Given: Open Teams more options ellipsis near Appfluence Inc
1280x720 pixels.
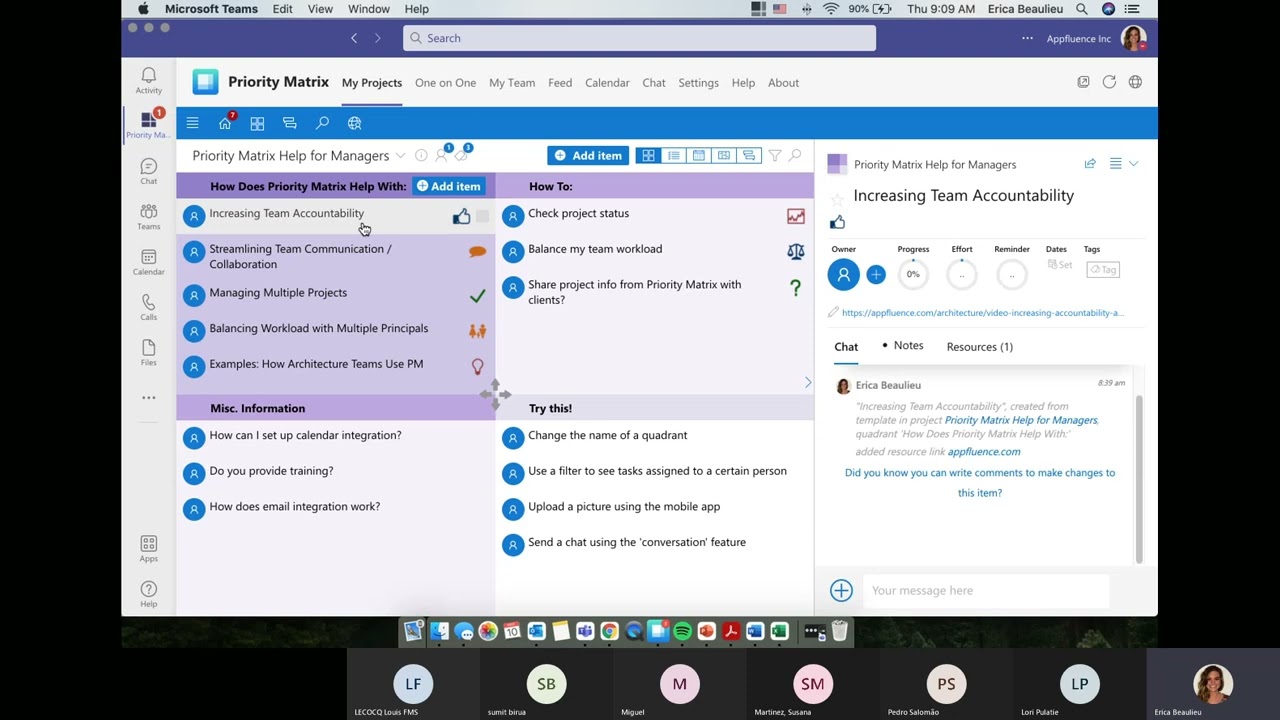Looking at the screenshot, I should tap(1027, 38).
